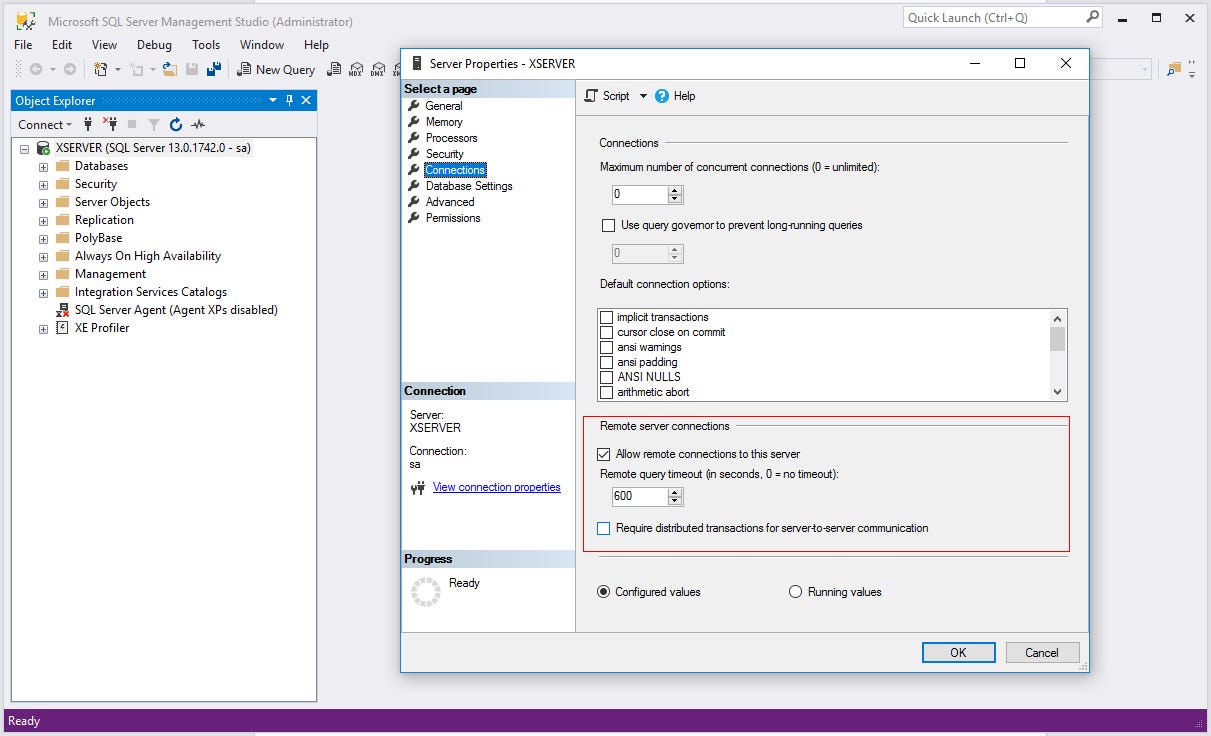Expand the Databases node
The width and height of the screenshot is (1211, 736).
tap(43, 166)
